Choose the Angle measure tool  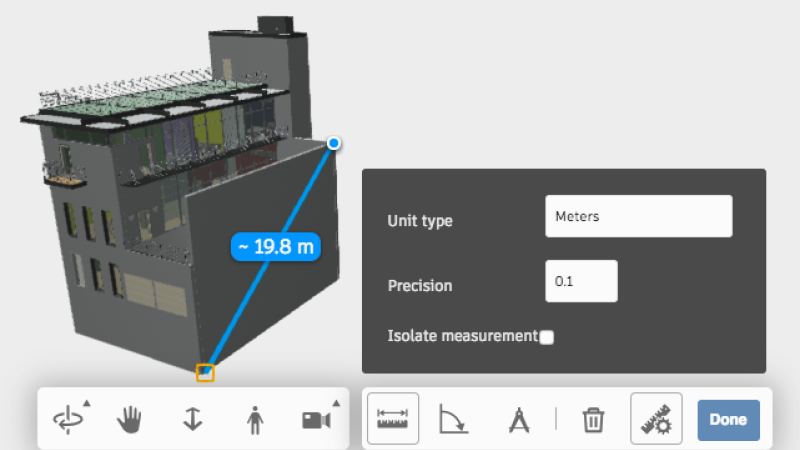point(453,419)
